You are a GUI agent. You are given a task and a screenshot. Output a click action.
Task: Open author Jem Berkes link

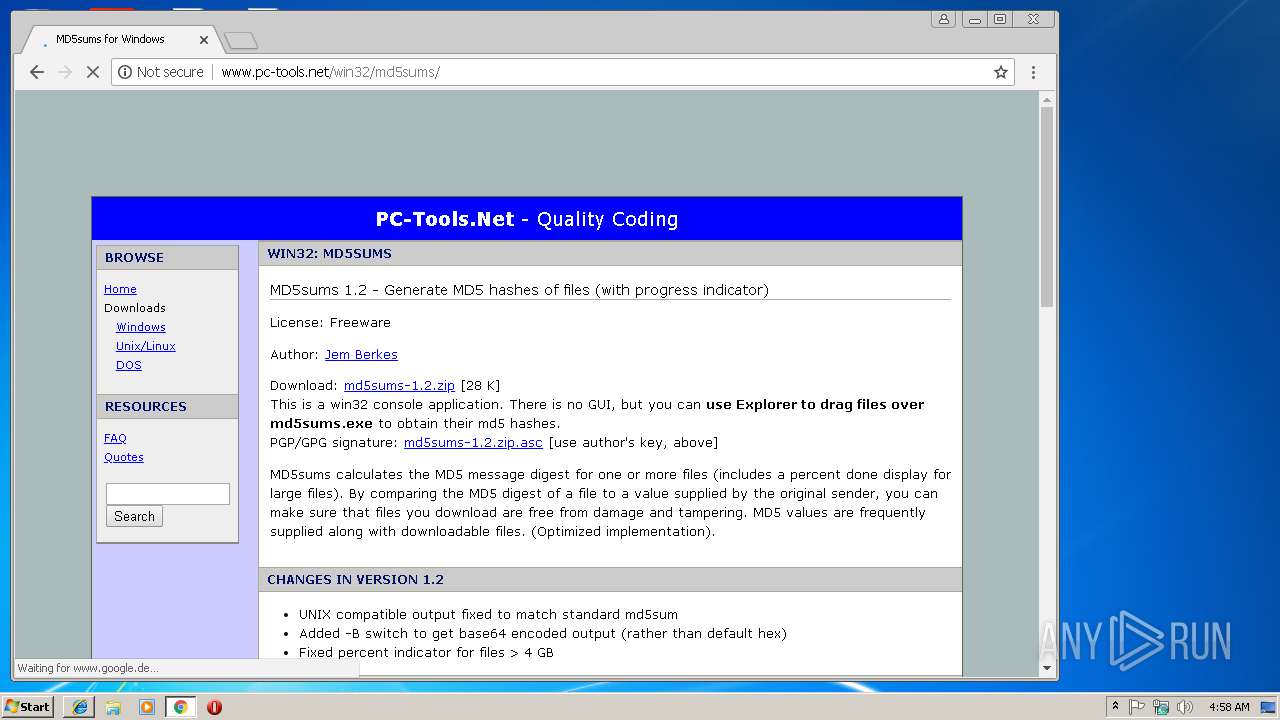tap(361, 354)
